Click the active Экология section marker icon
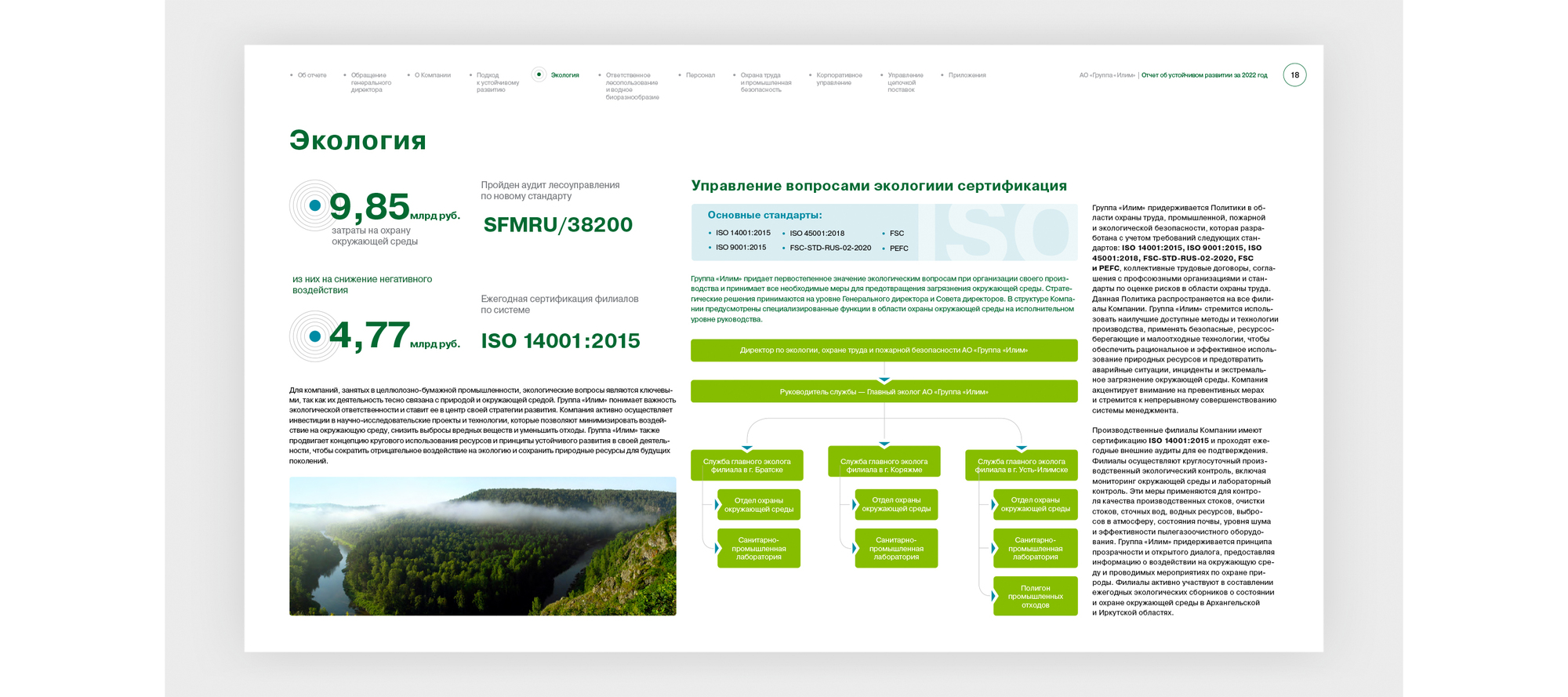This screenshot has width=1568, height=697. pos(539,74)
